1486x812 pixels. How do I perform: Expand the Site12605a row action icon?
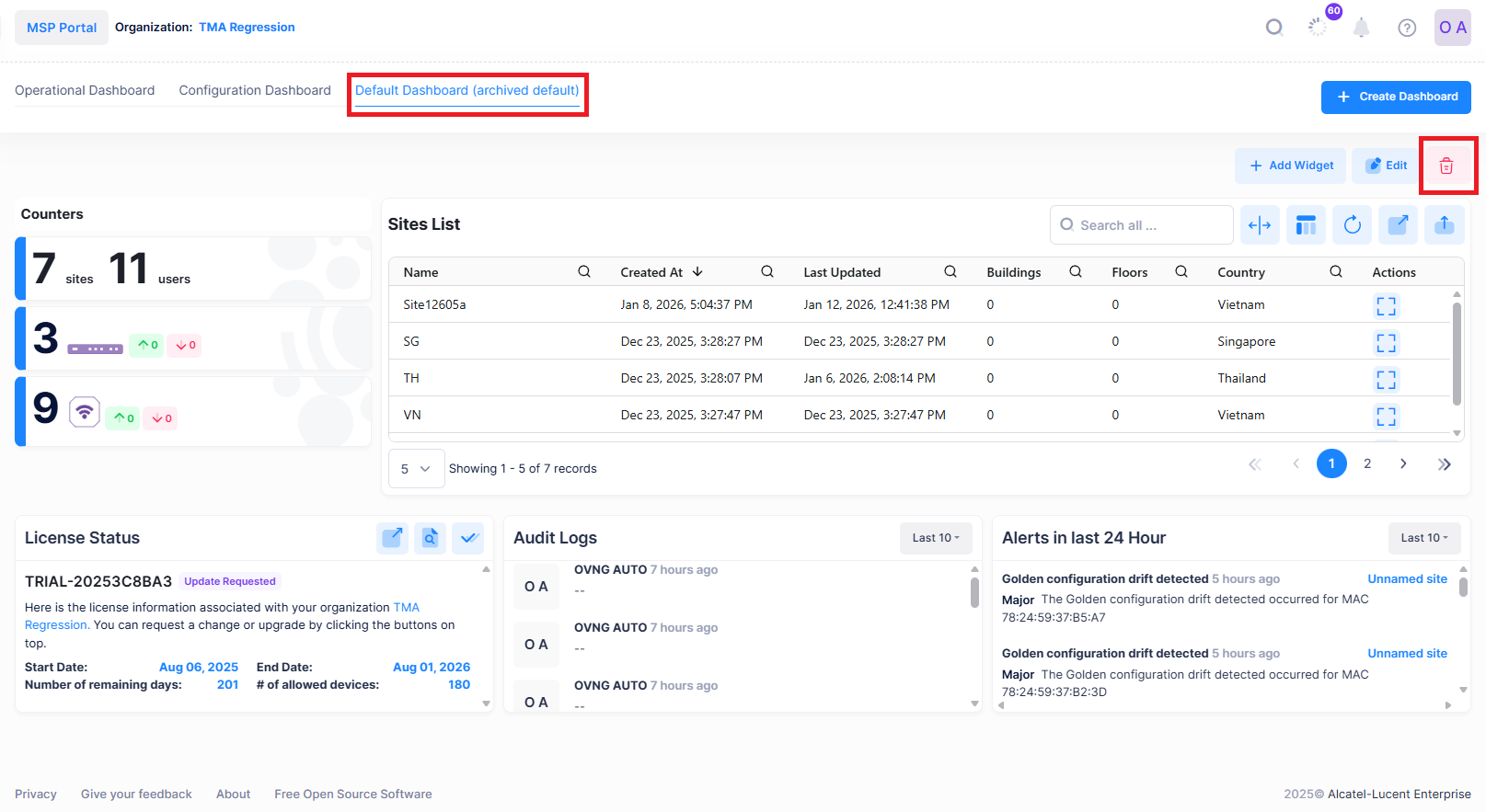click(1386, 305)
